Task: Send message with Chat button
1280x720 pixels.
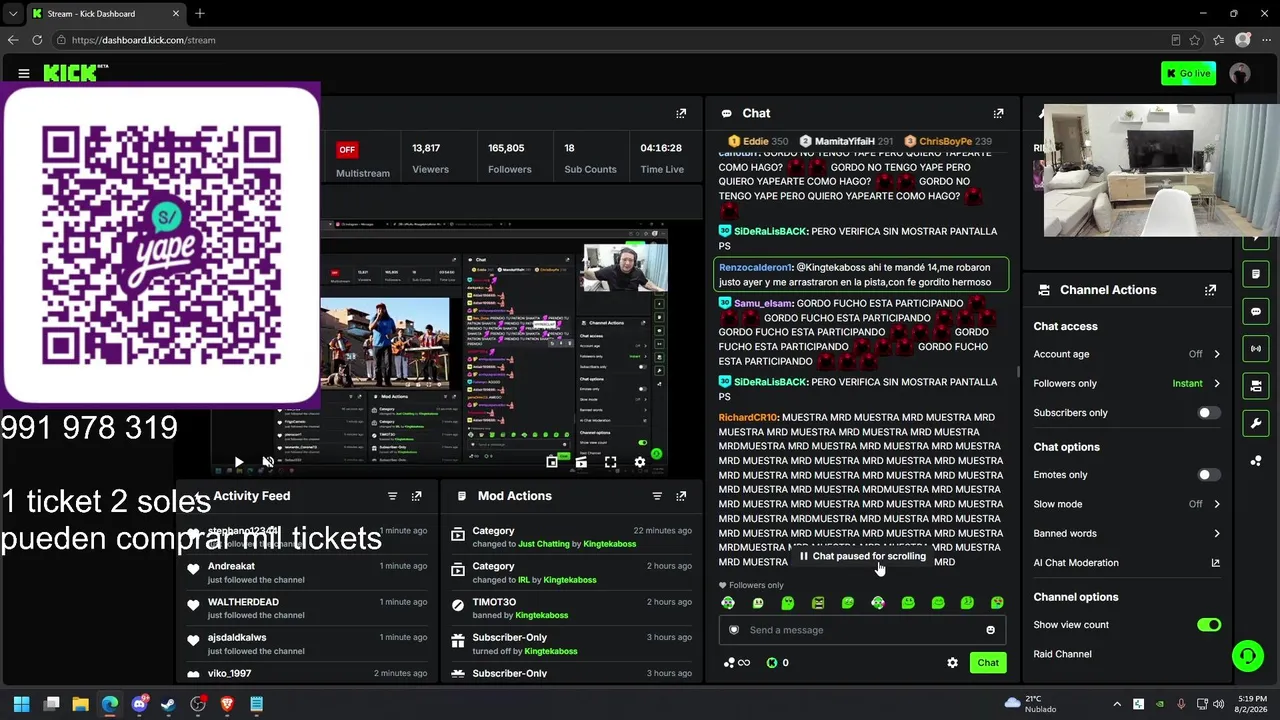Action: pyautogui.click(x=988, y=663)
